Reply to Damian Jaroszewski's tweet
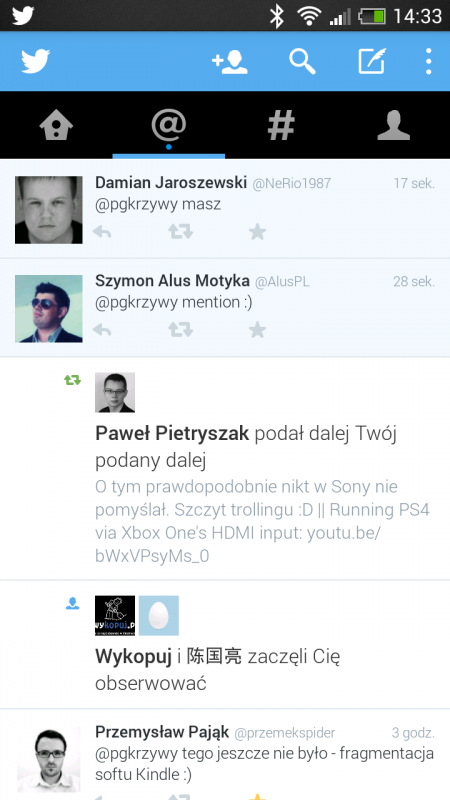Screen dimensions: 450x800 point(103,232)
